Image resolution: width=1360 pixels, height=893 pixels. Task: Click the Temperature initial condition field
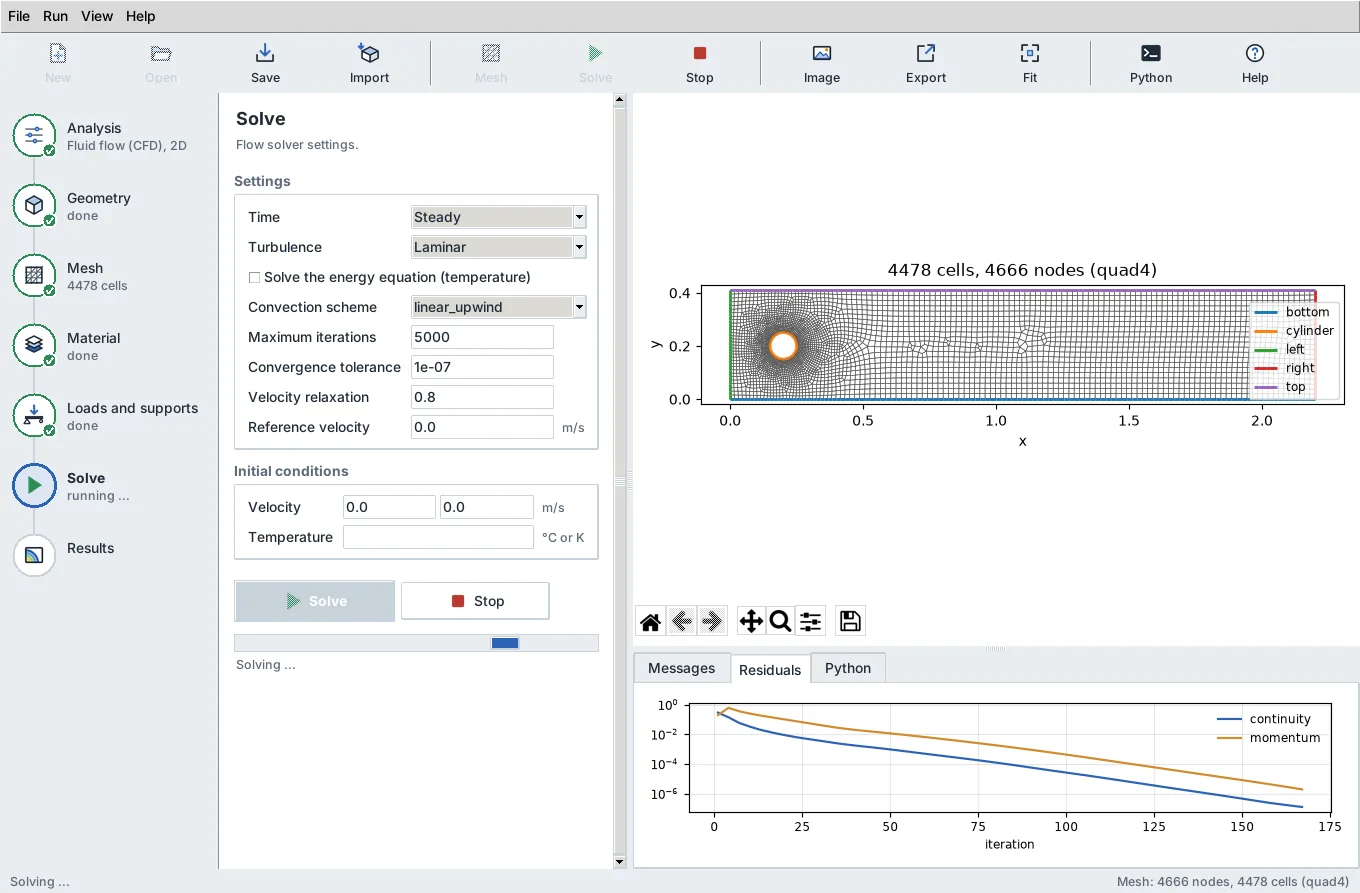(438, 537)
